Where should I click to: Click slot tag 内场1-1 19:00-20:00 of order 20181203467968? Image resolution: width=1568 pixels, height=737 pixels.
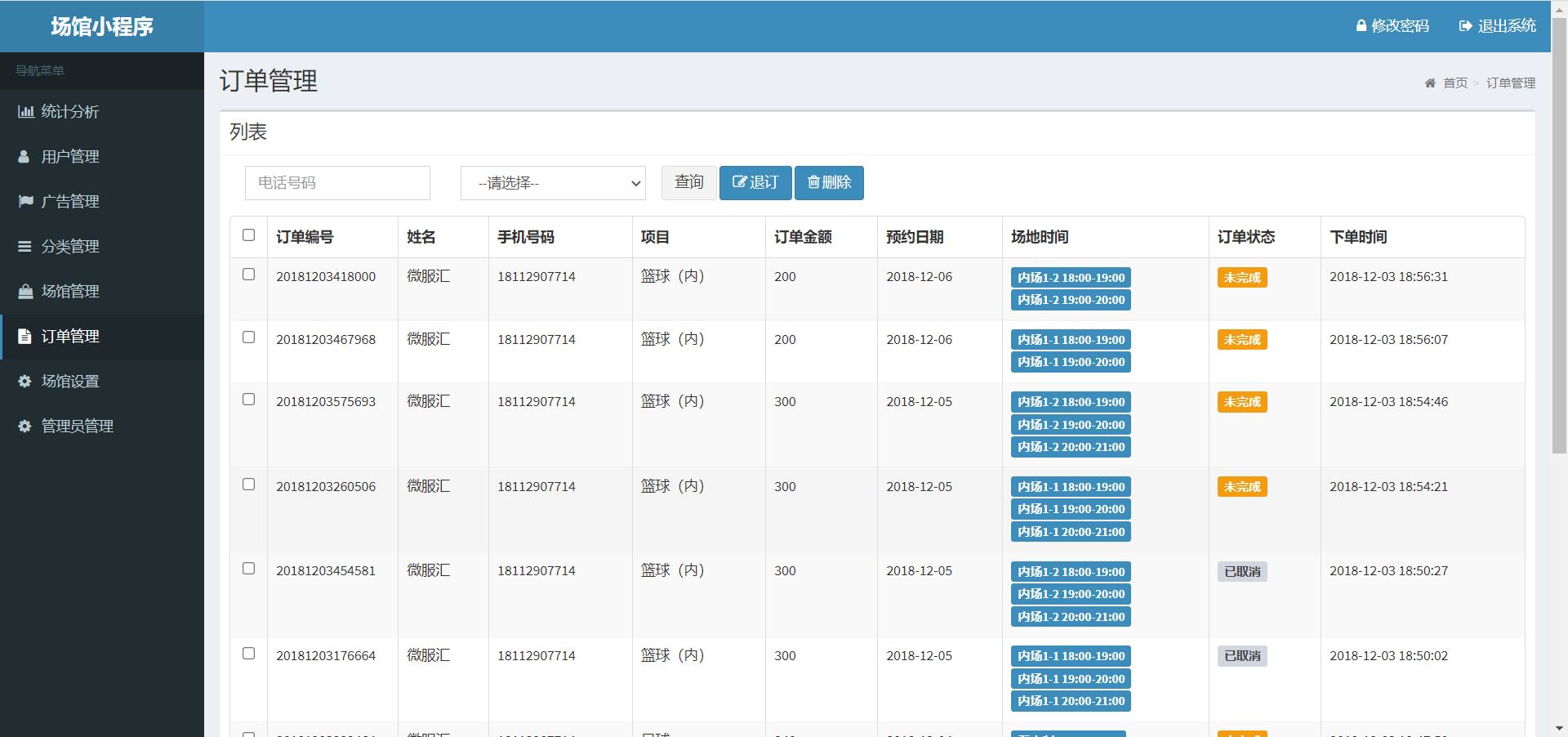[1071, 362]
